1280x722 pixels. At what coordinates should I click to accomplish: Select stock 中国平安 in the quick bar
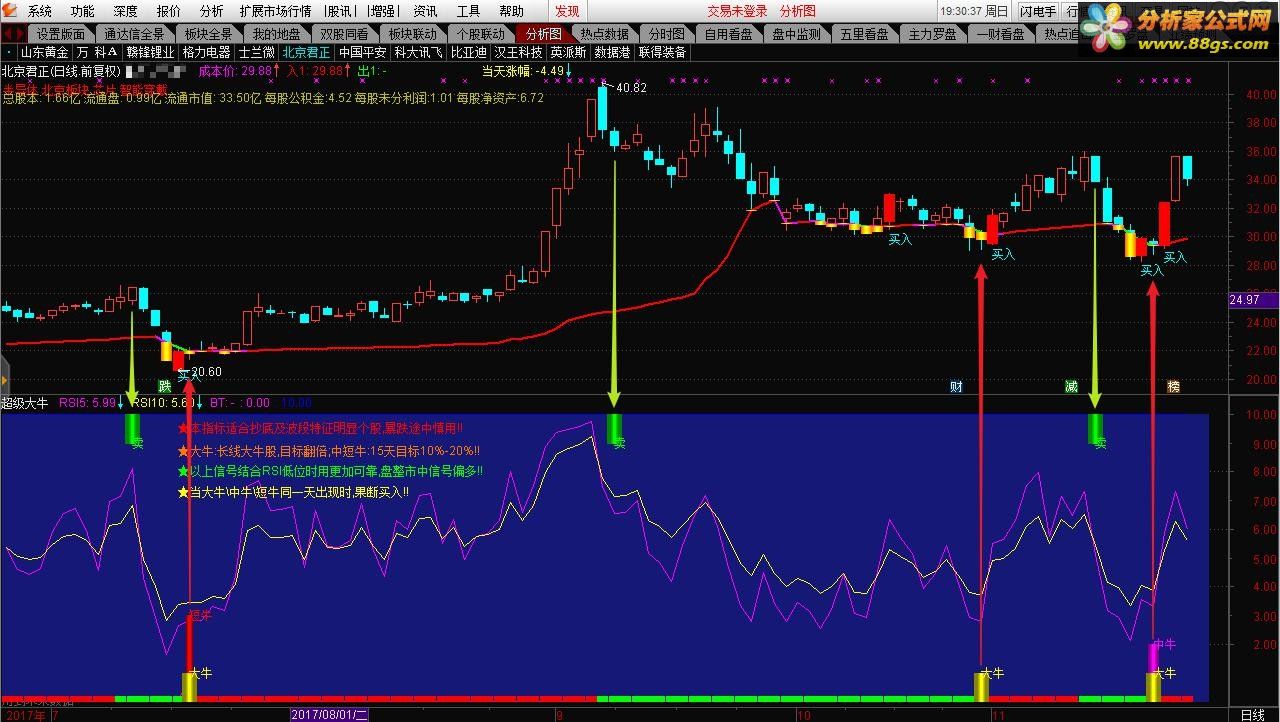click(362, 52)
